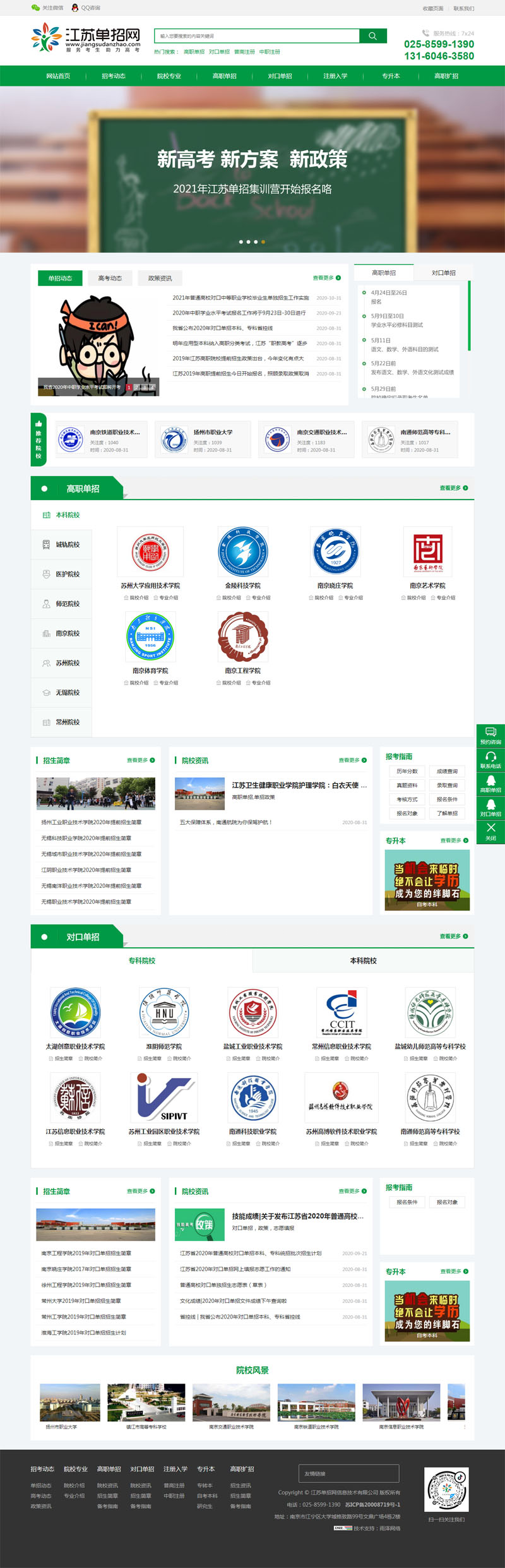The width and height of the screenshot is (505, 1568).
Task: Open 院校专业 in main navigation
Action: click(169, 76)
